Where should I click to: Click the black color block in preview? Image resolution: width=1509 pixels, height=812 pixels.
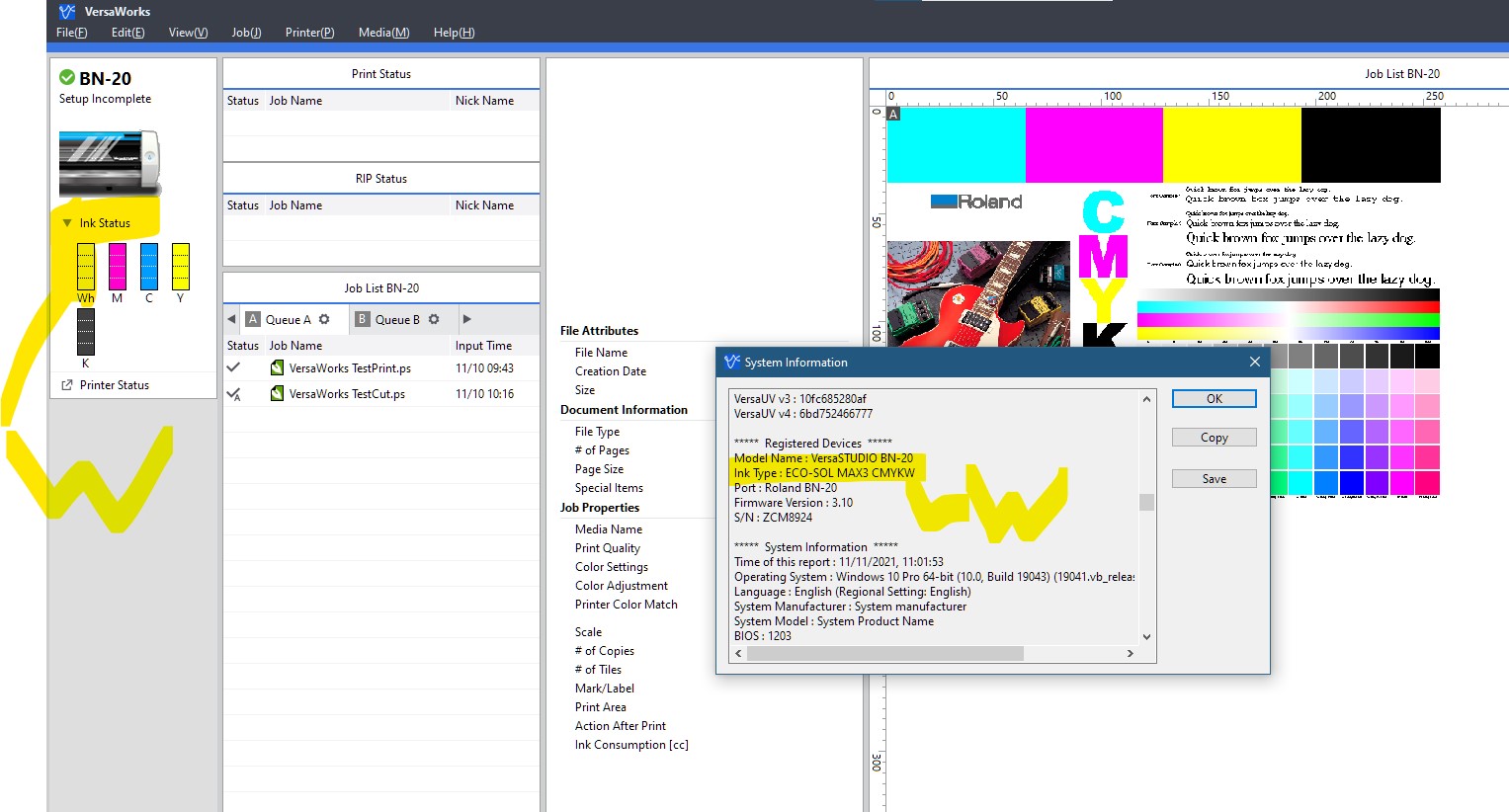point(1371,145)
